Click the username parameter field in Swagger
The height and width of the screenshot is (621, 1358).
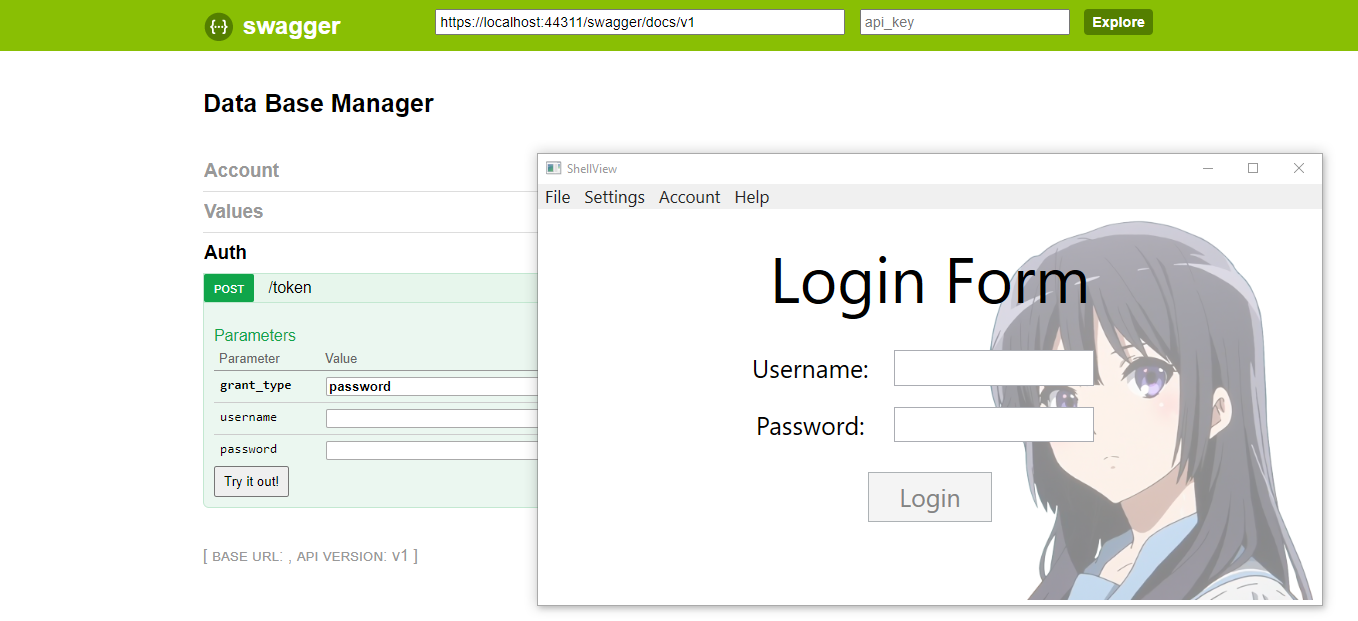[430, 417]
